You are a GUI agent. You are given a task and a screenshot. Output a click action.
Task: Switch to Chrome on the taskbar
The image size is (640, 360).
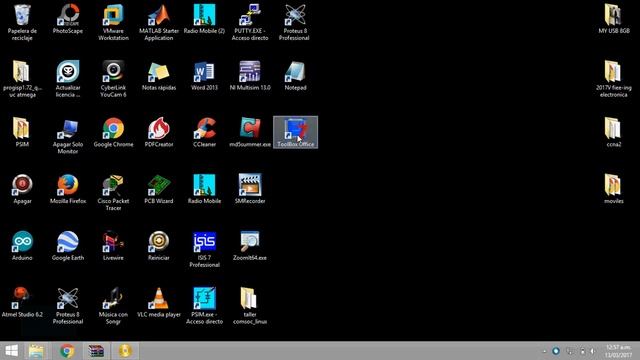click(67, 351)
